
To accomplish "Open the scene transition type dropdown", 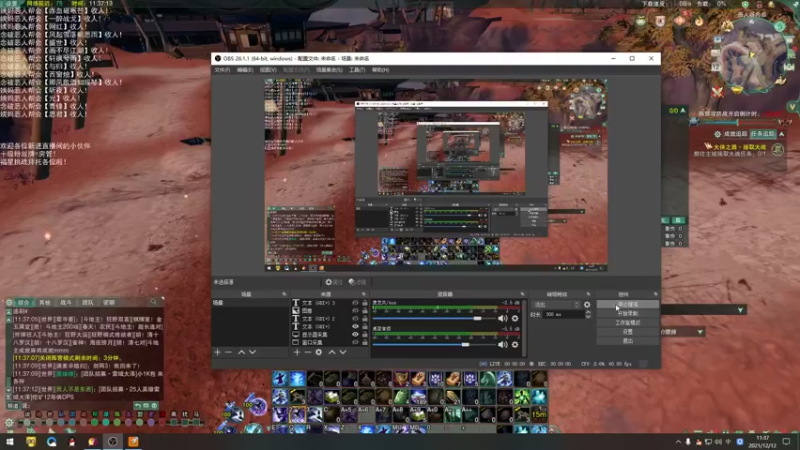I will 556,305.
